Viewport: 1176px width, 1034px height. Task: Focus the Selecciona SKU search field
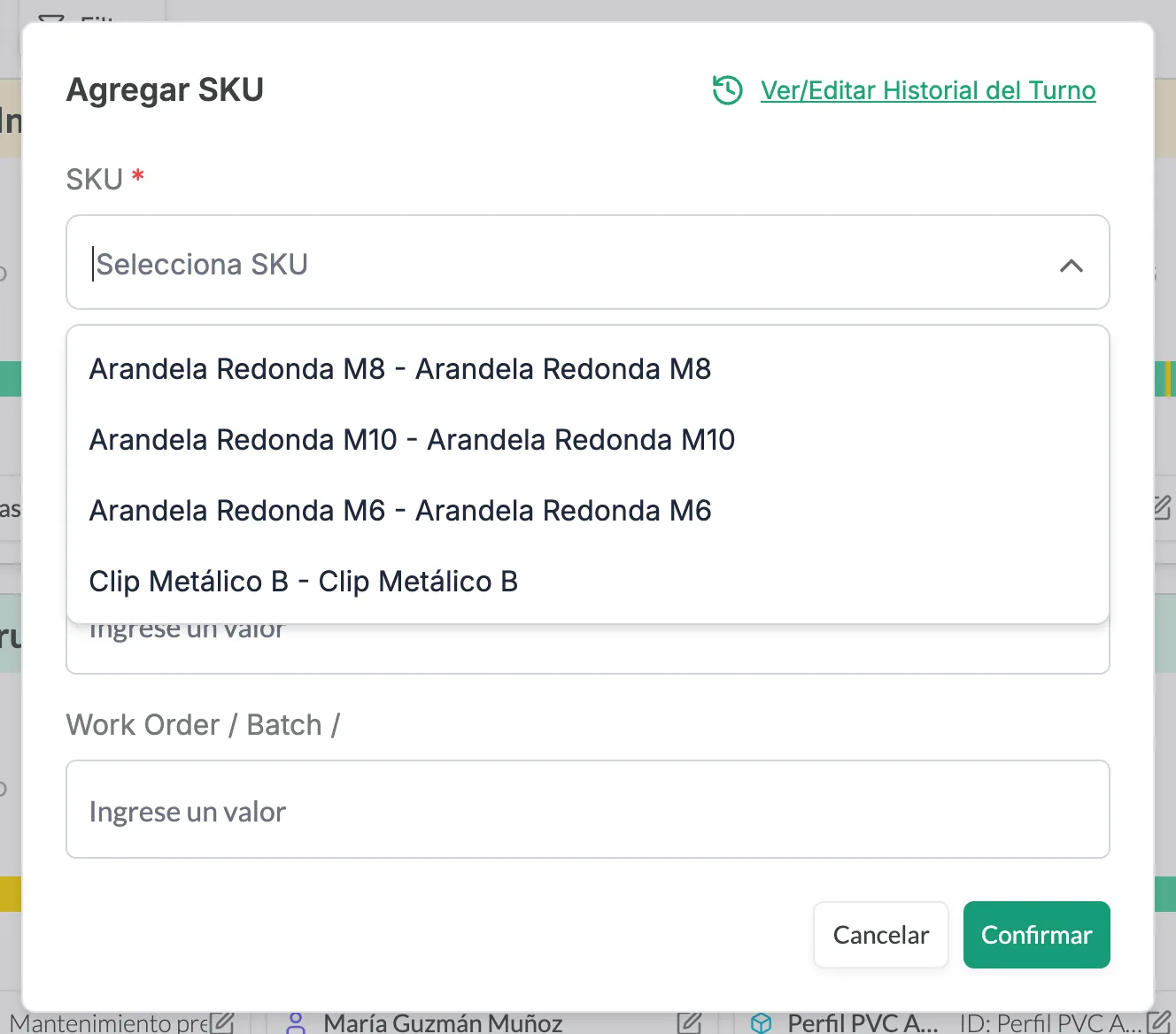(x=588, y=262)
